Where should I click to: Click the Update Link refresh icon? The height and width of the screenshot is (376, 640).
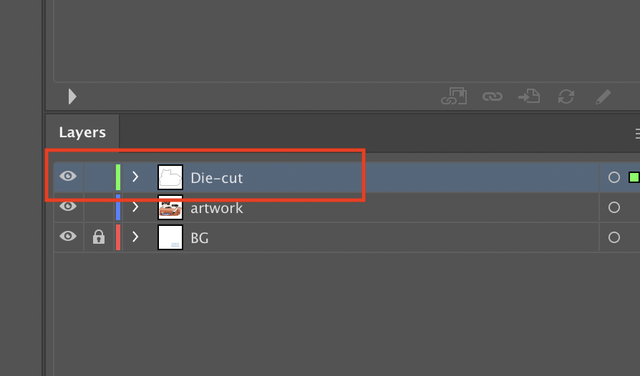tap(566, 97)
